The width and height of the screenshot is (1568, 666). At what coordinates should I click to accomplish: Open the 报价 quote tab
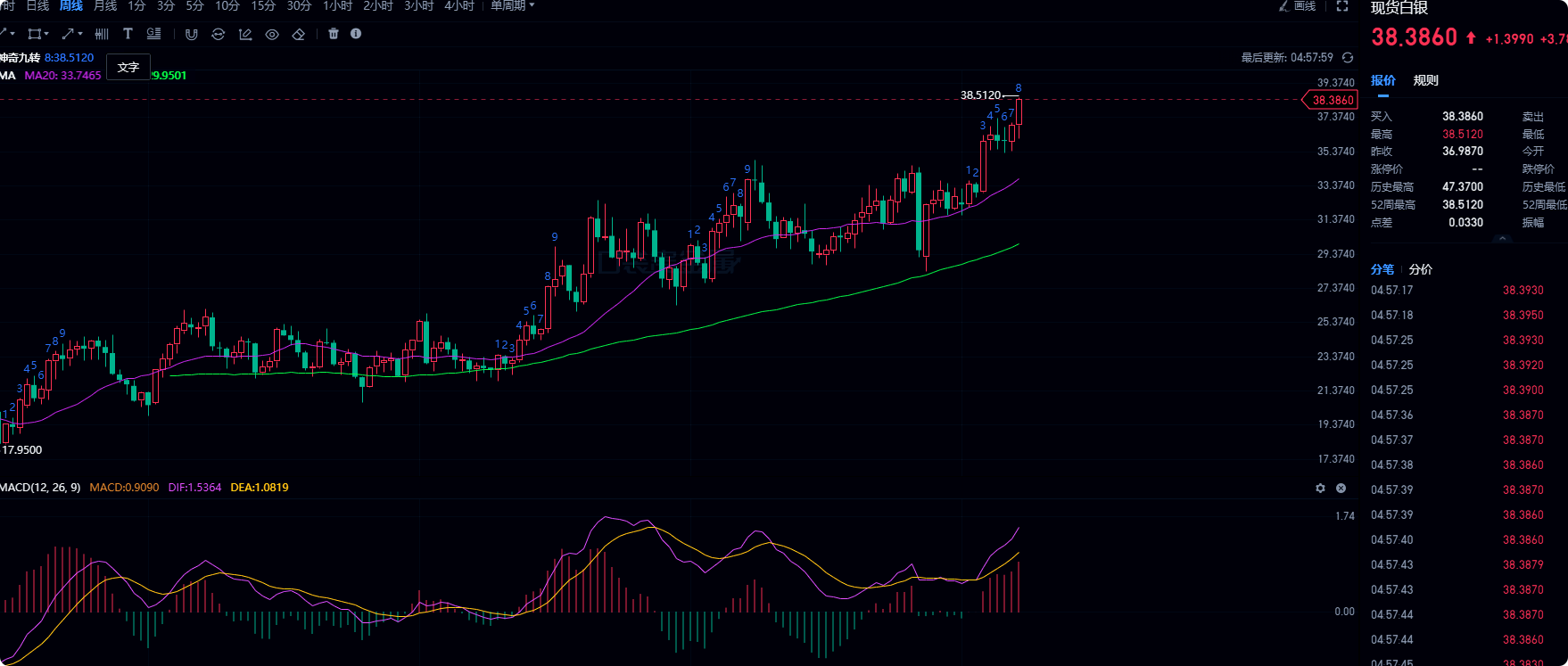tap(1383, 80)
